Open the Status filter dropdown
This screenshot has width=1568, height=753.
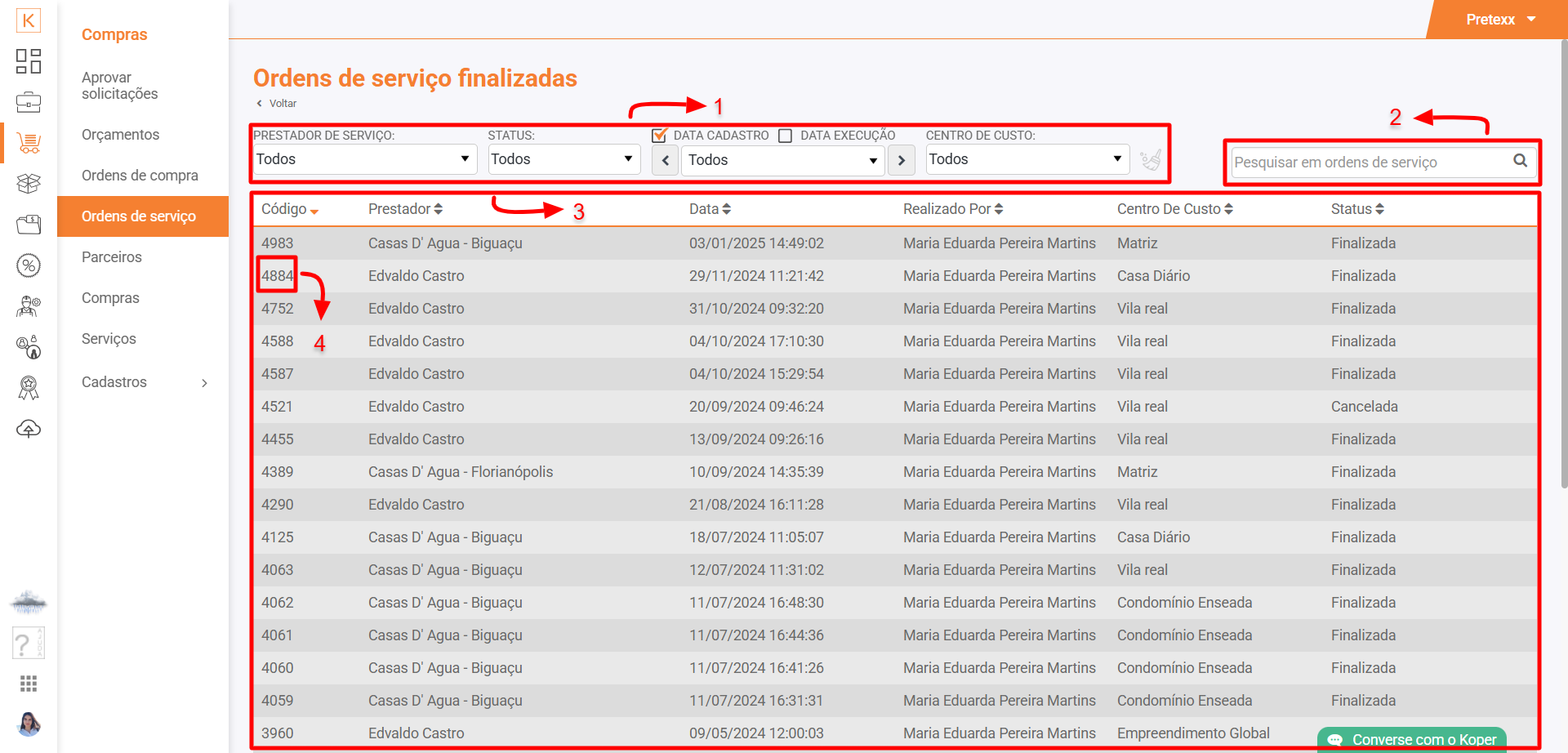563,159
